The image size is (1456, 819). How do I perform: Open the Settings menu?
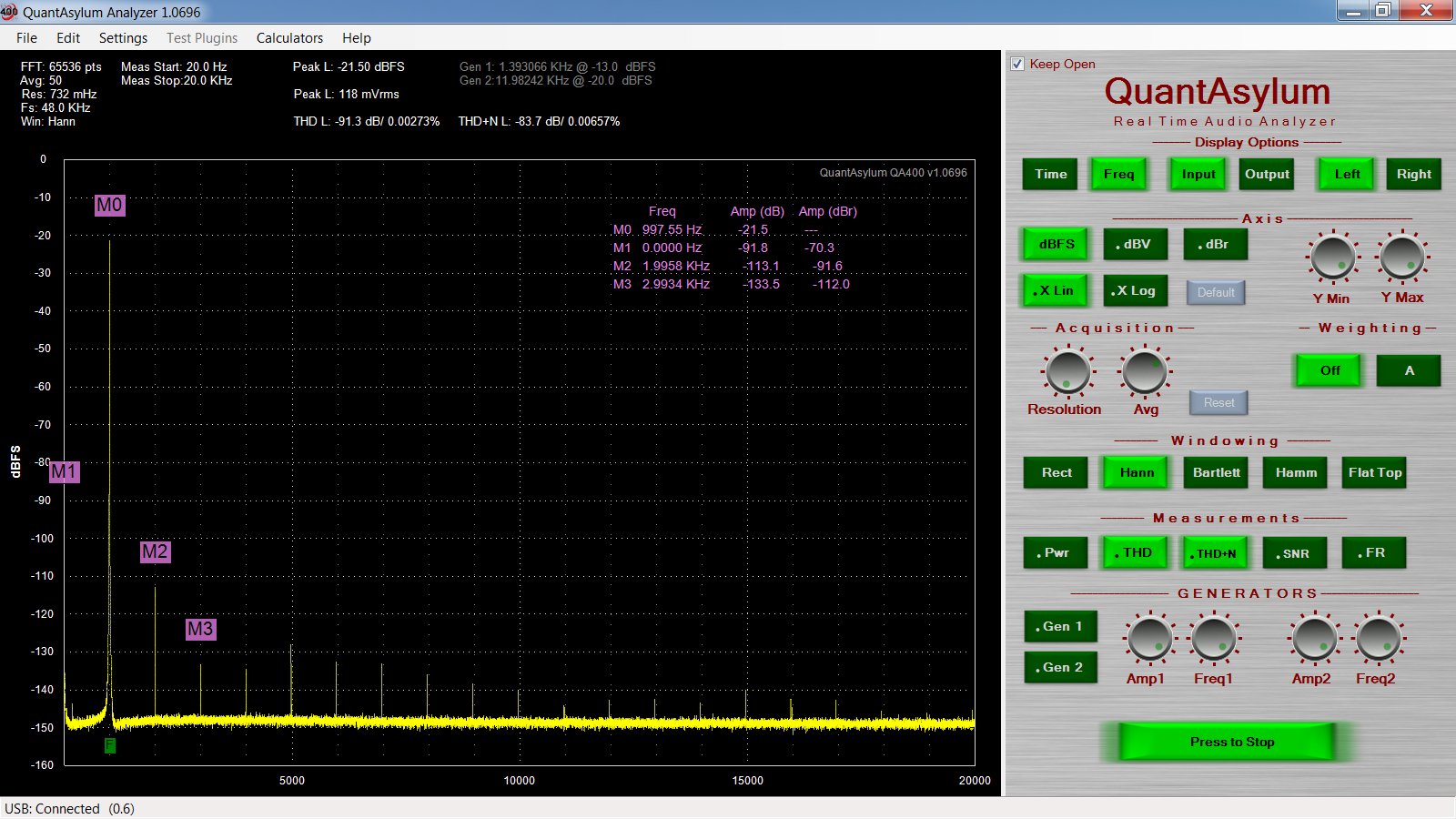(x=123, y=37)
